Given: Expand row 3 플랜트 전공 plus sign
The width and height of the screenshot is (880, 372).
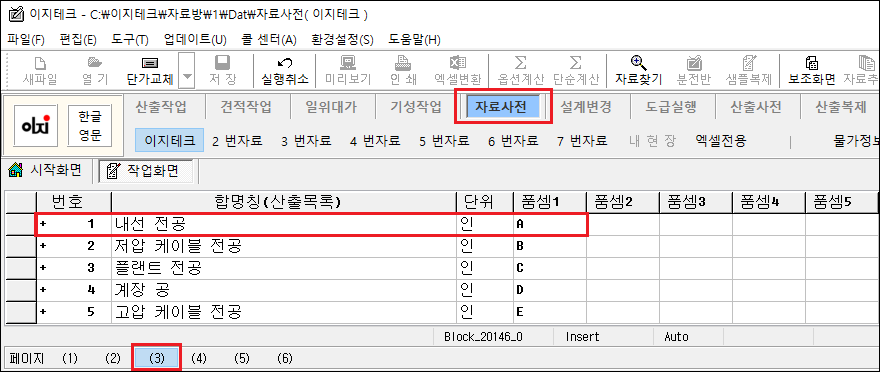Looking at the screenshot, I should pyautogui.click(x=43, y=268).
